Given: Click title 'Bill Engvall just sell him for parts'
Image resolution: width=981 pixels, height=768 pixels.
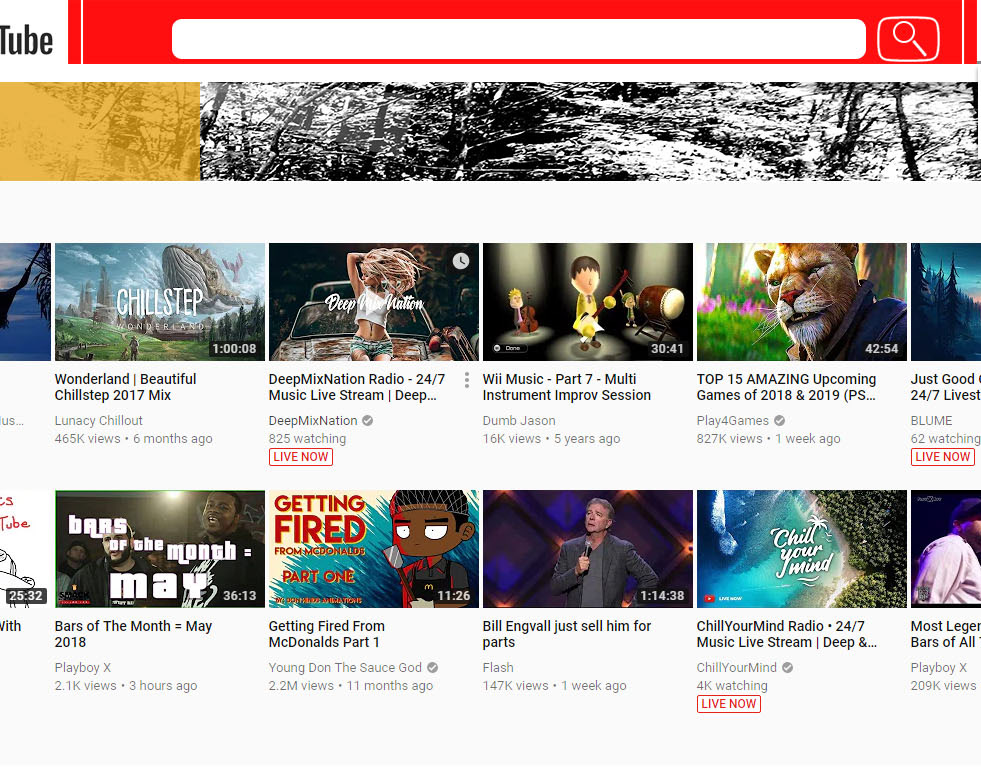Looking at the screenshot, I should [x=567, y=634].
